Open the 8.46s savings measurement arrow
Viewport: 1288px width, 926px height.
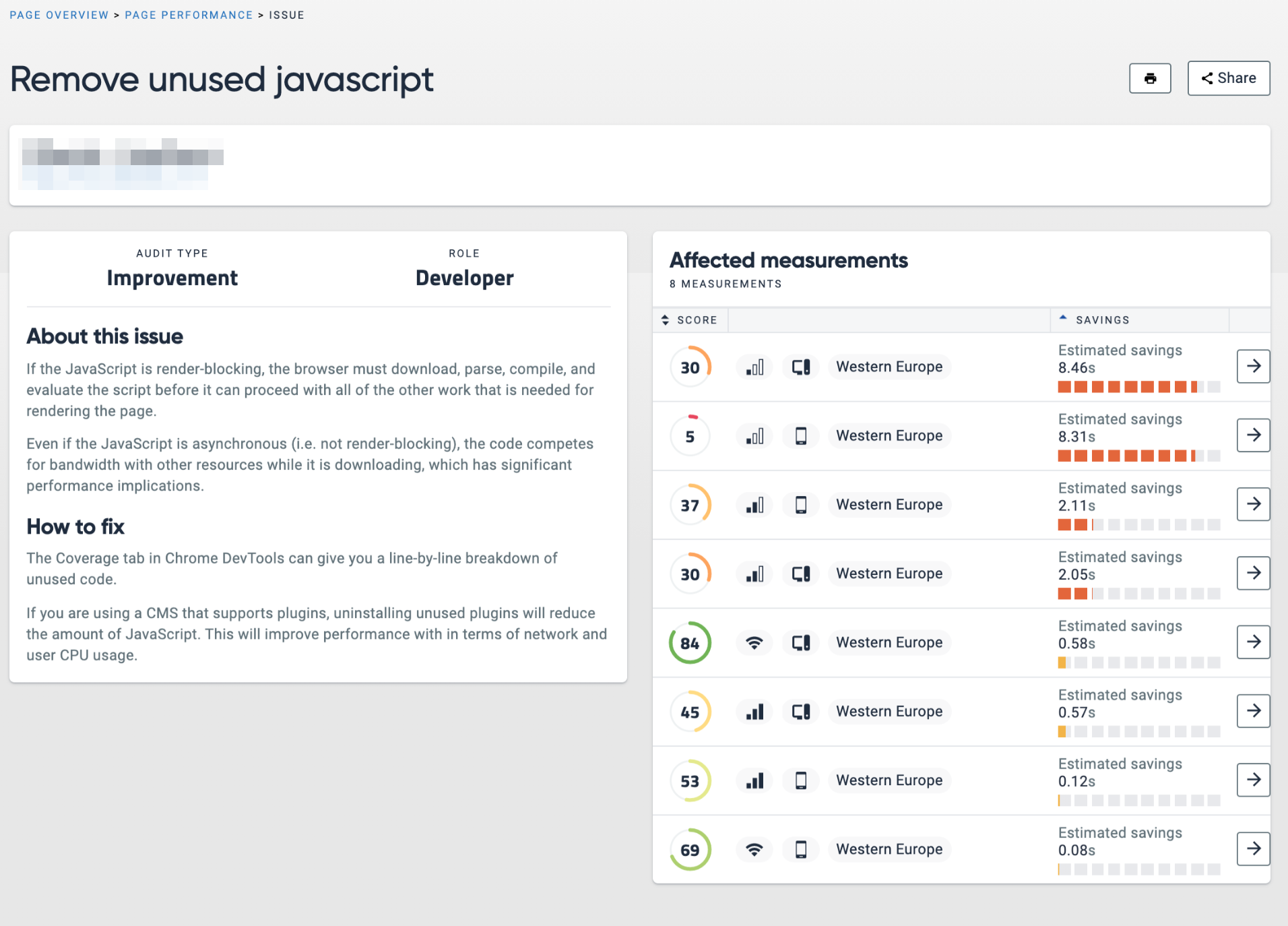[x=1253, y=366]
